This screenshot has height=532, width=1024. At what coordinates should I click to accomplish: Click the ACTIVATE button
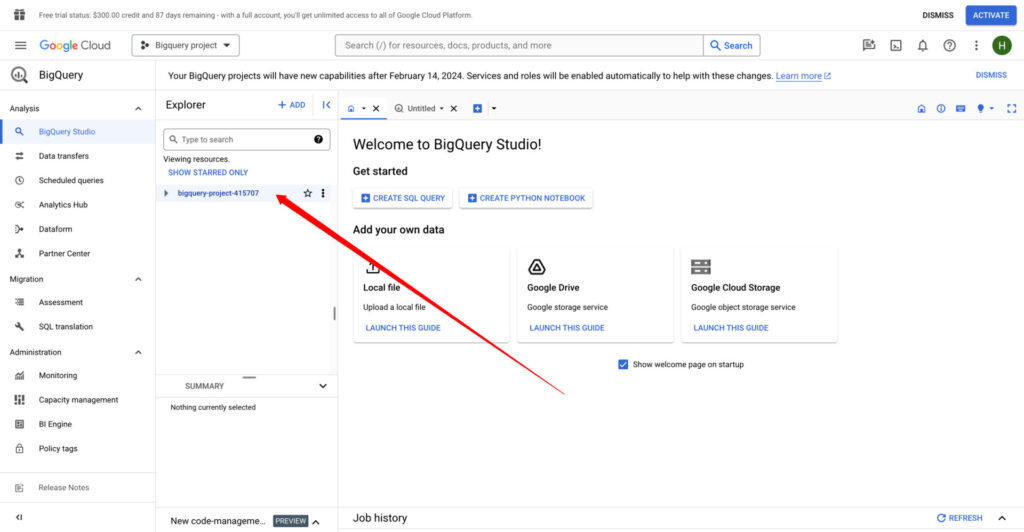pos(990,15)
